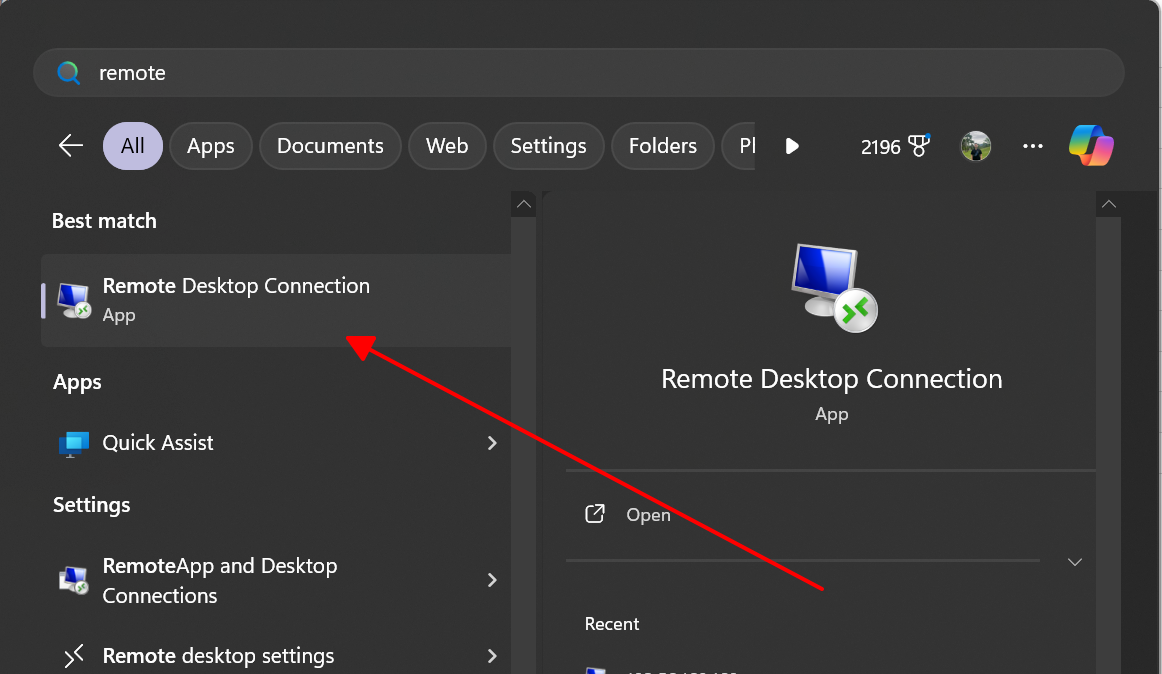Click the large Remote Desktop Connection icon

[833, 288]
